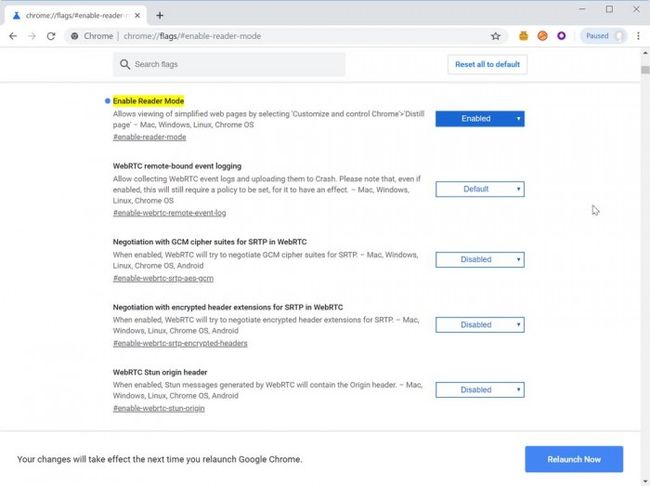Open the GCM cipher suites Disabled dropdown
The image size is (650, 486).
(480, 260)
